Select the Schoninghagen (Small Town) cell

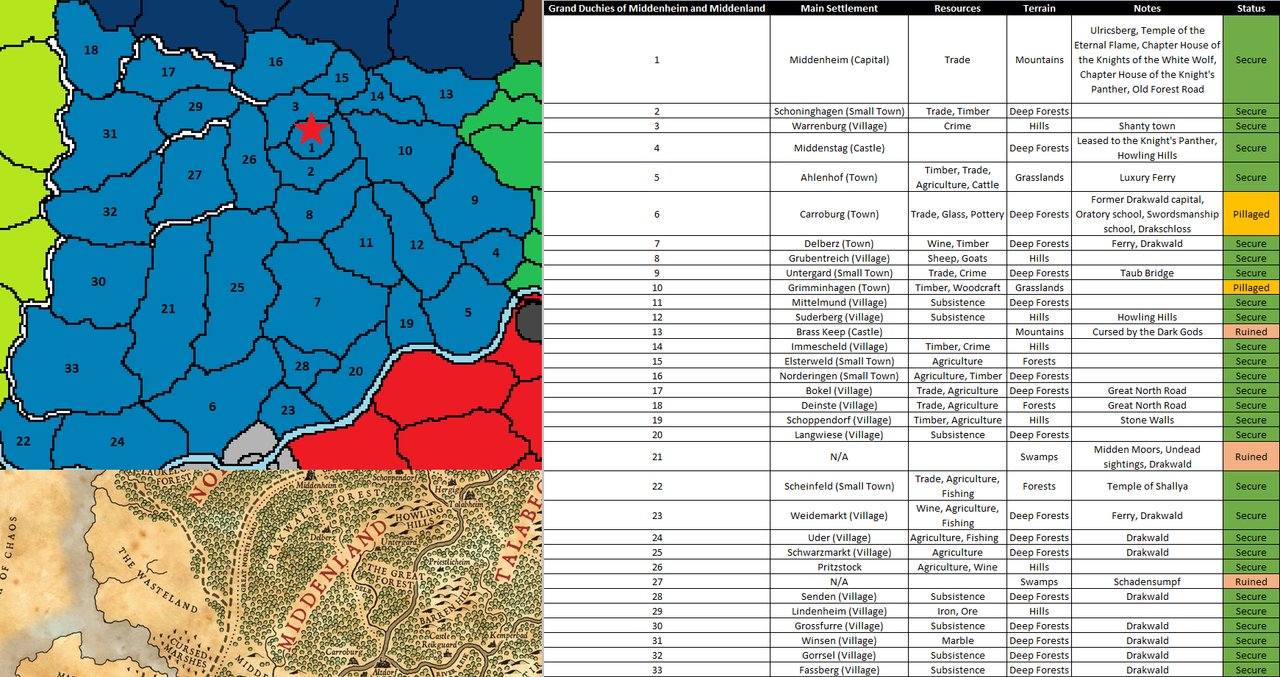(x=839, y=111)
